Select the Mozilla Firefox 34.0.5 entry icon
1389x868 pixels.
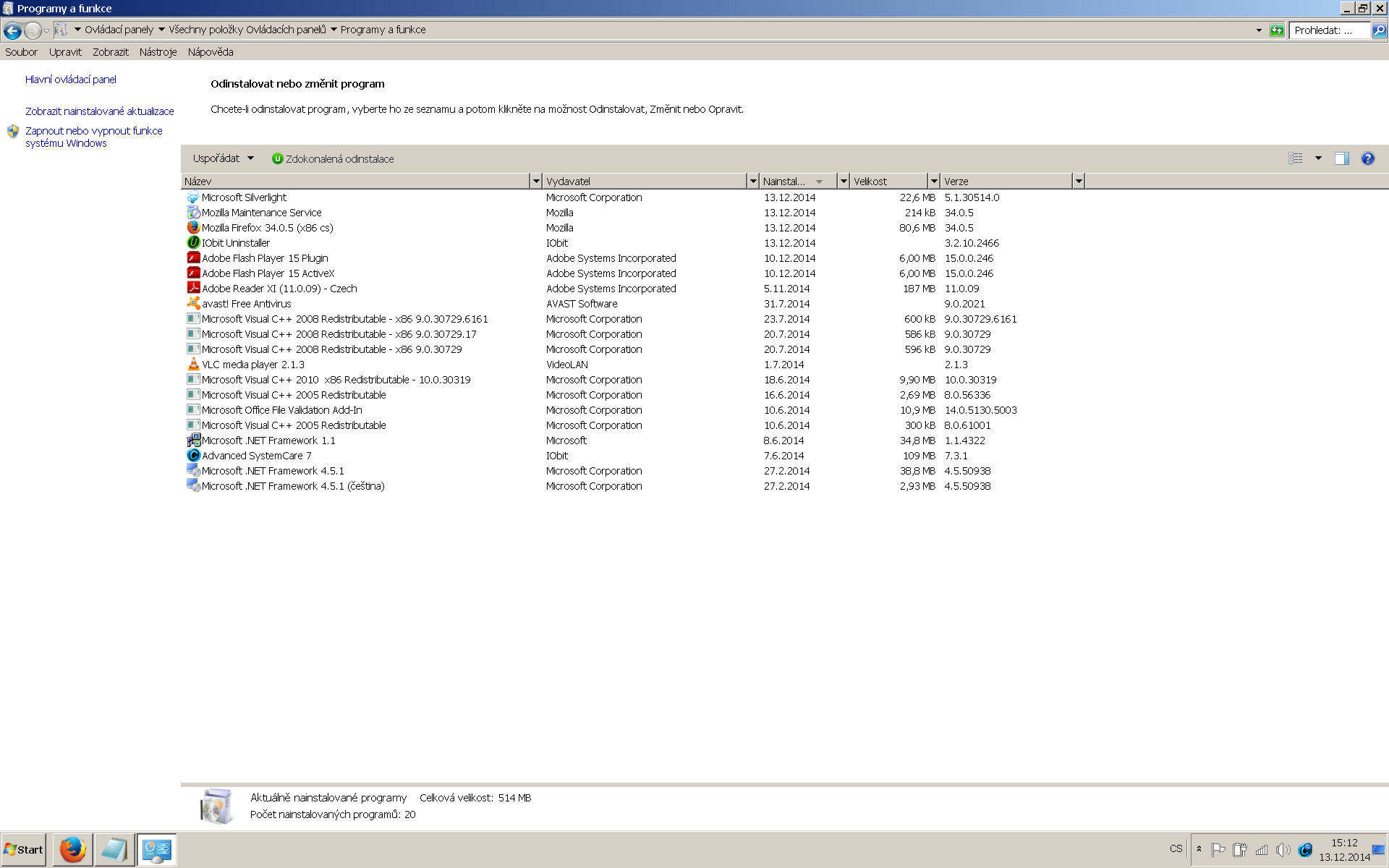(193, 228)
